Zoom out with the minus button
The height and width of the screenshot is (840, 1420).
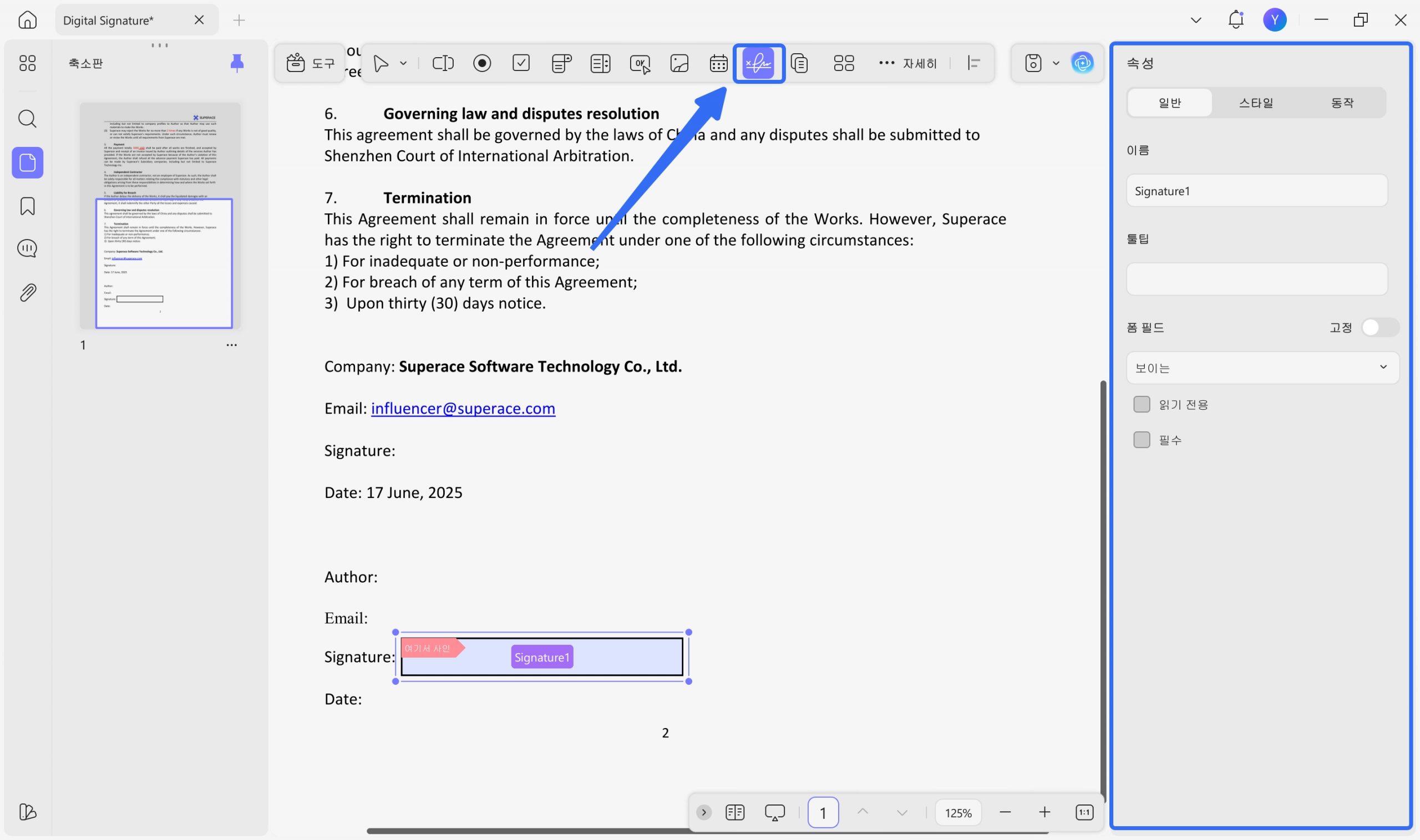tap(1005, 812)
